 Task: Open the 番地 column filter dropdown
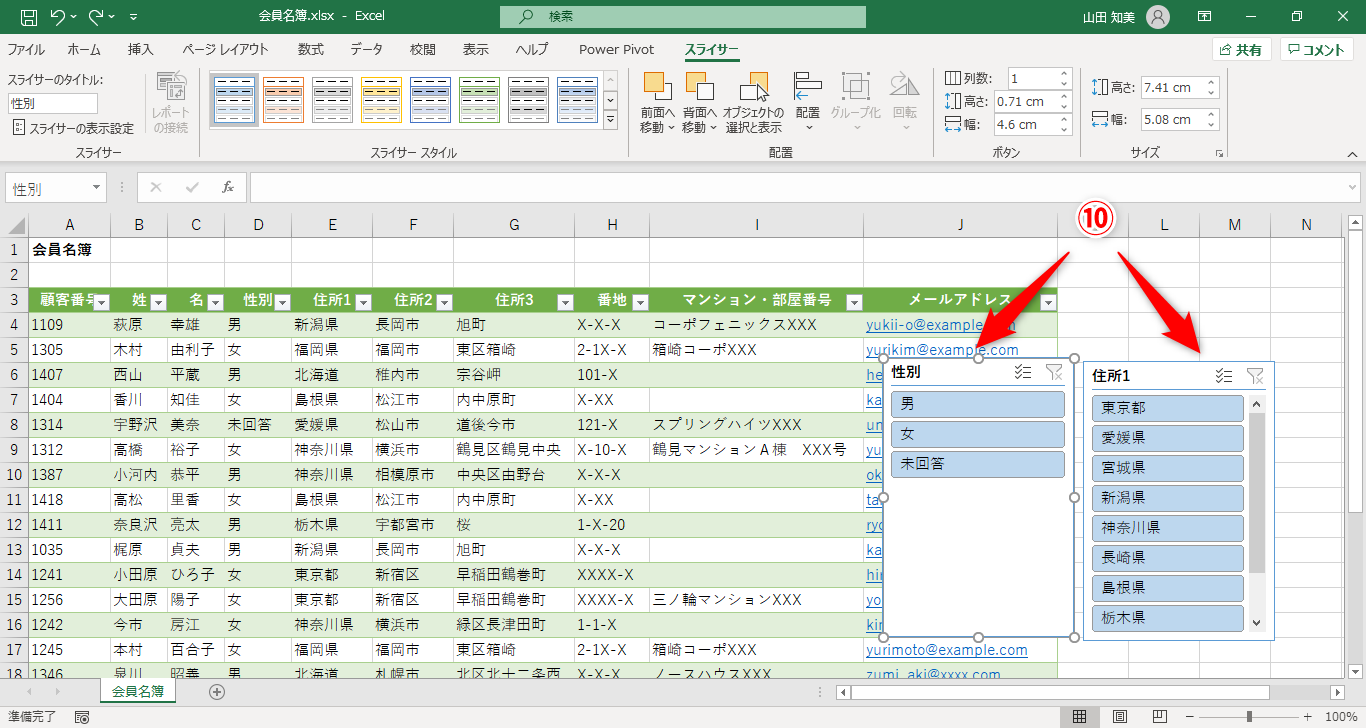coord(640,302)
